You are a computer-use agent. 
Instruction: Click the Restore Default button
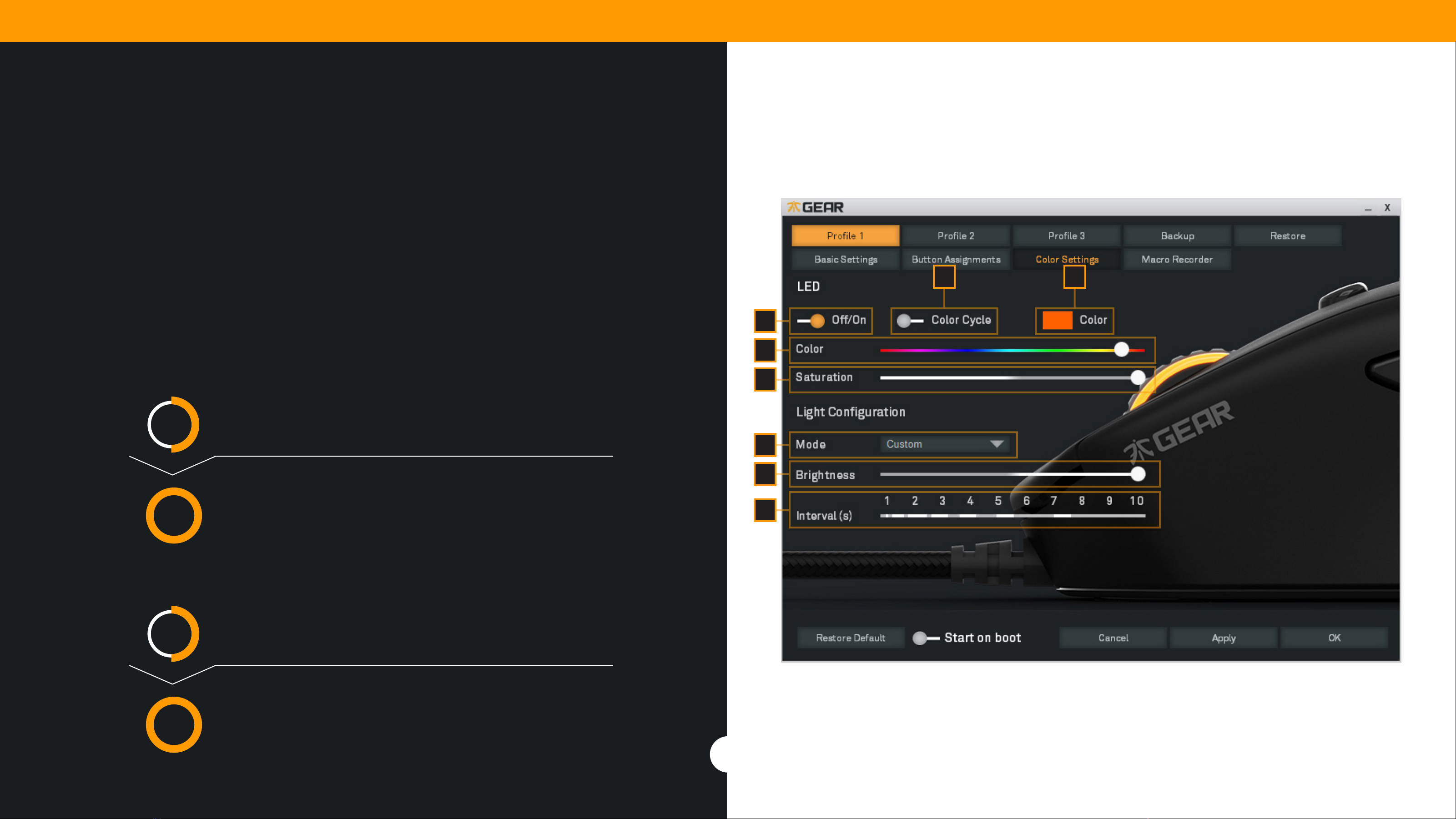coord(851,638)
